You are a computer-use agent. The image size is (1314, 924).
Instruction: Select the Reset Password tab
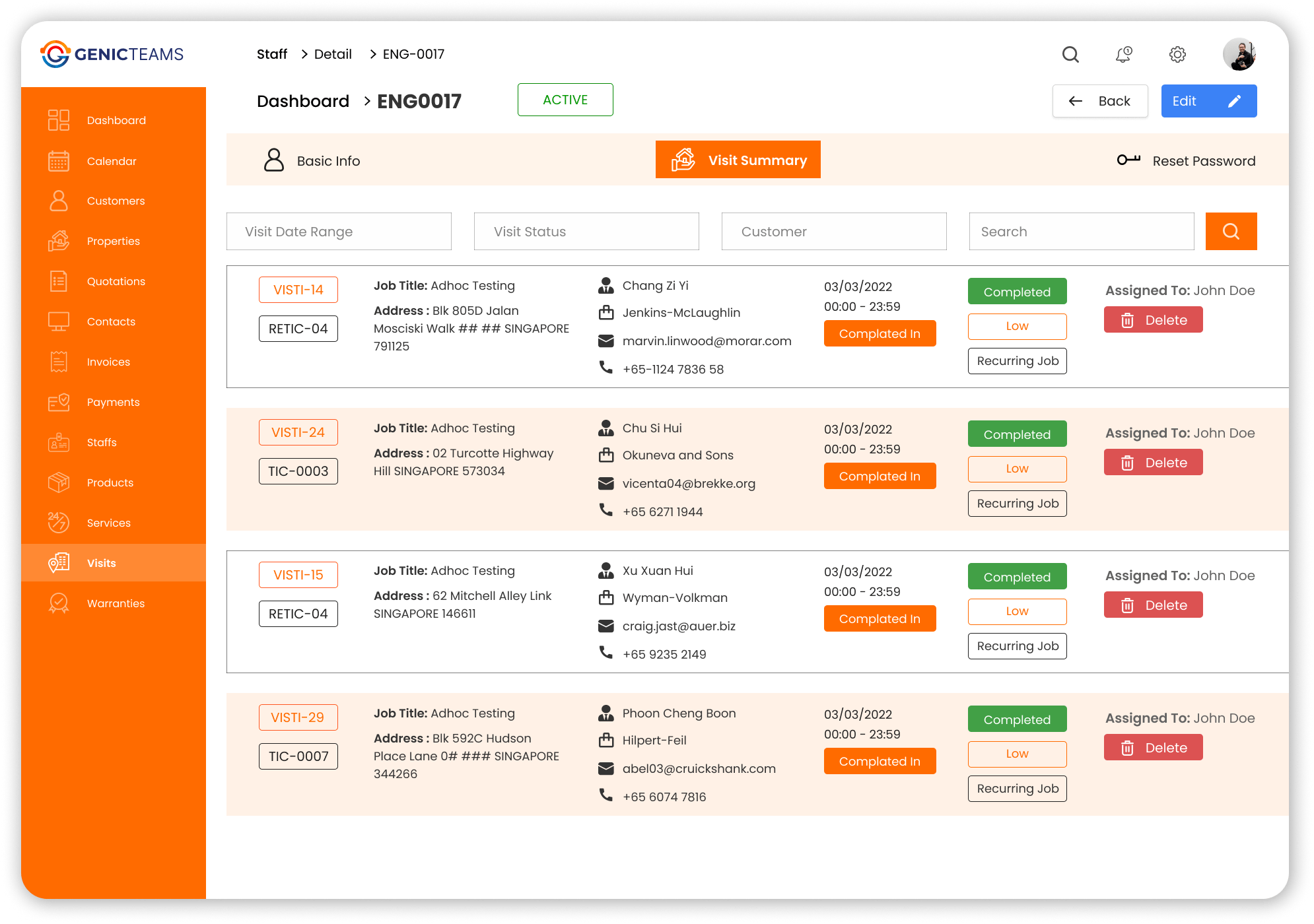click(x=1187, y=160)
